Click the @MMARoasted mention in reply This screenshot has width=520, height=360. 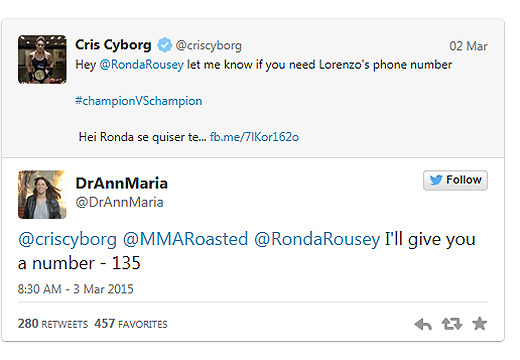click(x=186, y=239)
